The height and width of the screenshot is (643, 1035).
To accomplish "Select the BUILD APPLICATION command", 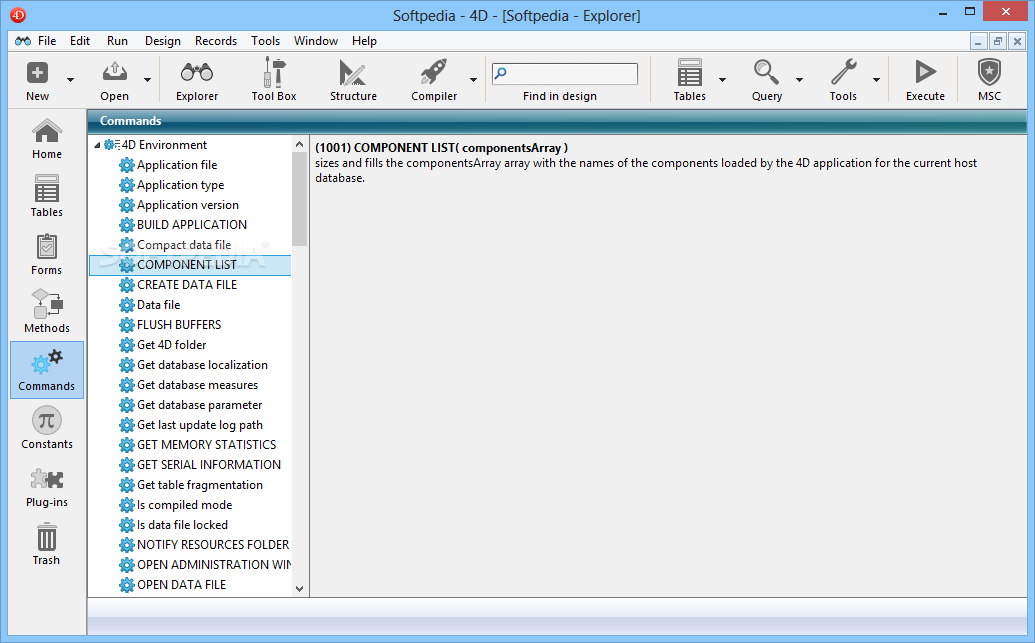I will point(191,225).
